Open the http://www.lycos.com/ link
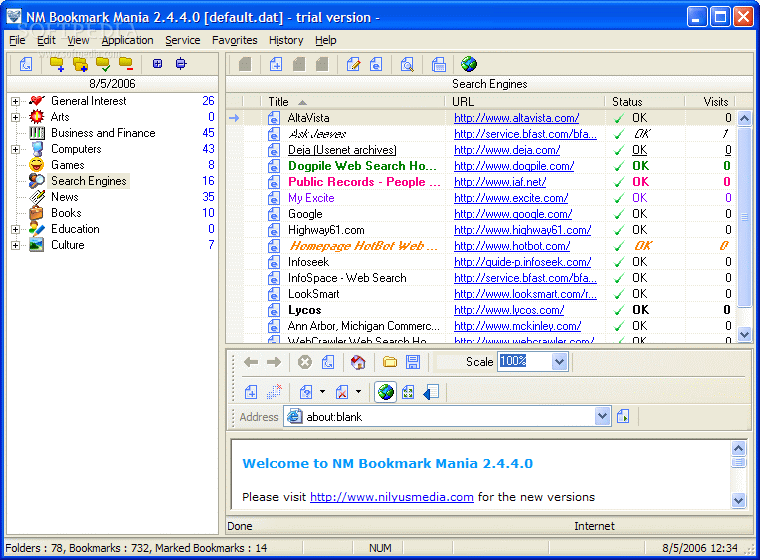Image resolution: width=760 pixels, height=560 pixels. [x=509, y=310]
